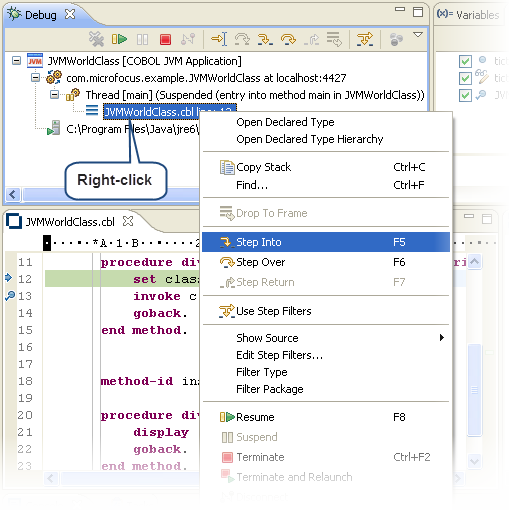Click red Terminate icon in Debug toolbar
510x512 pixels.
pos(165,40)
